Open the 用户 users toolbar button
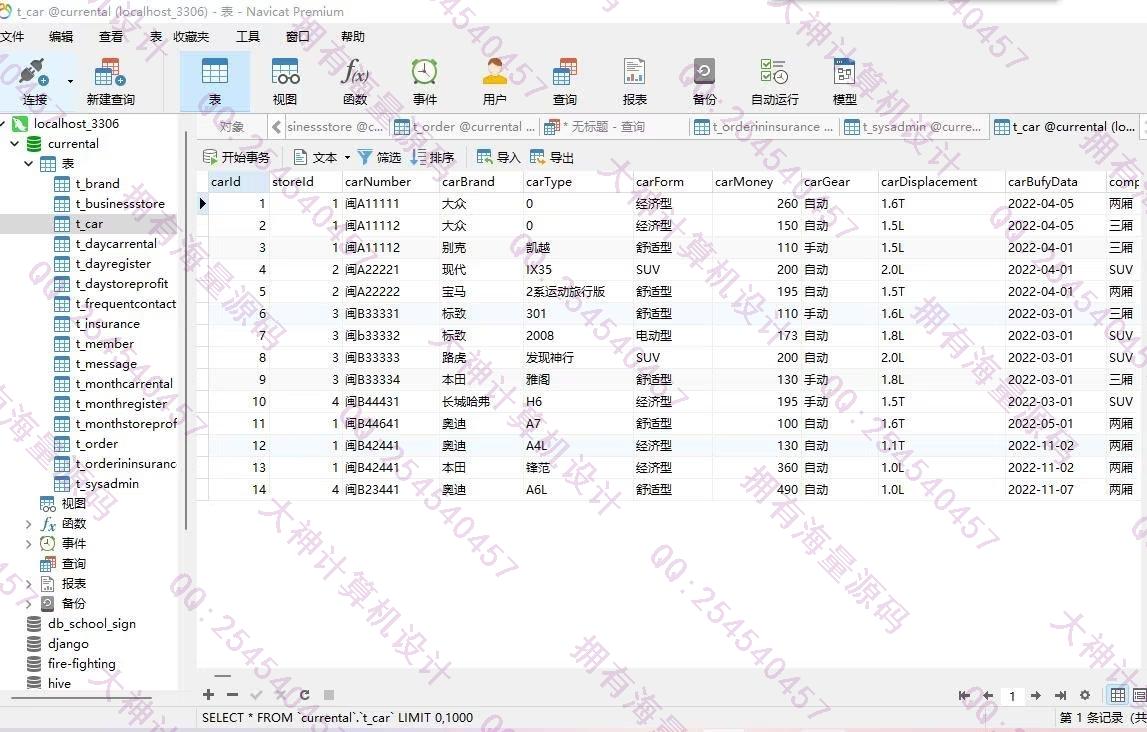 pyautogui.click(x=494, y=82)
